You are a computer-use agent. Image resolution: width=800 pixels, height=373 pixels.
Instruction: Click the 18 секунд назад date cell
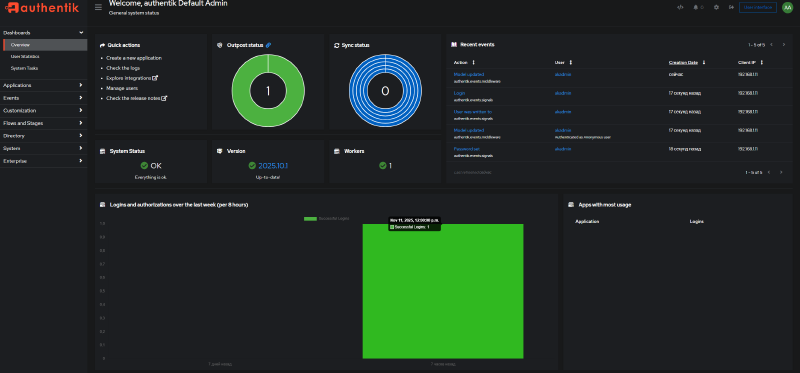click(x=685, y=149)
